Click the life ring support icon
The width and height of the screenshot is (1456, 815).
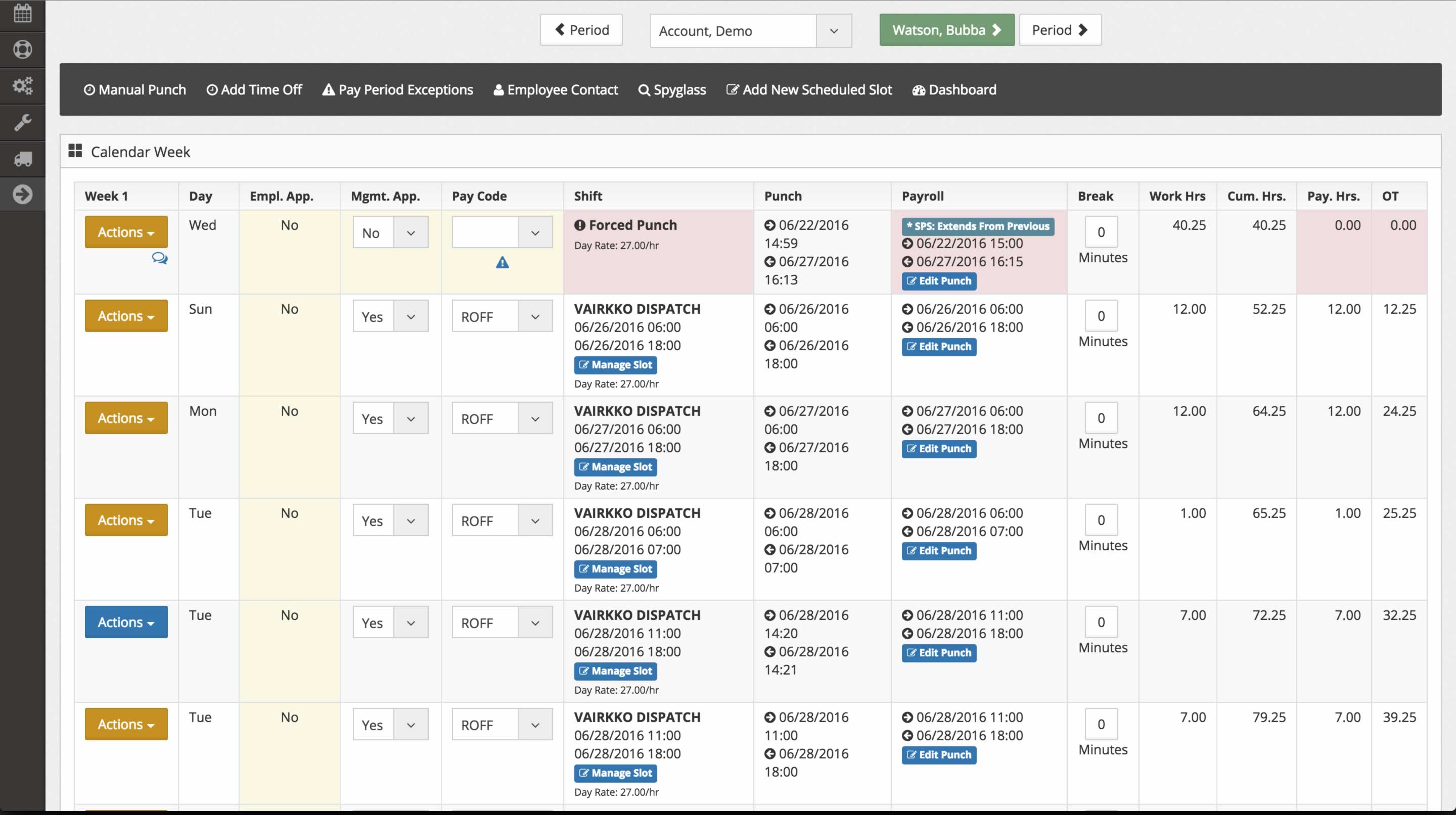coord(22,50)
